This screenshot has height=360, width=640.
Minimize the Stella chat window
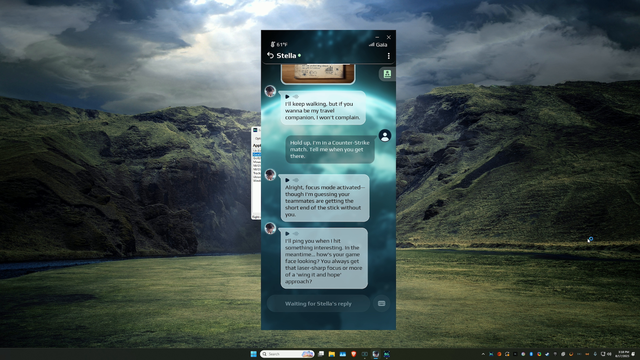[x=377, y=37]
